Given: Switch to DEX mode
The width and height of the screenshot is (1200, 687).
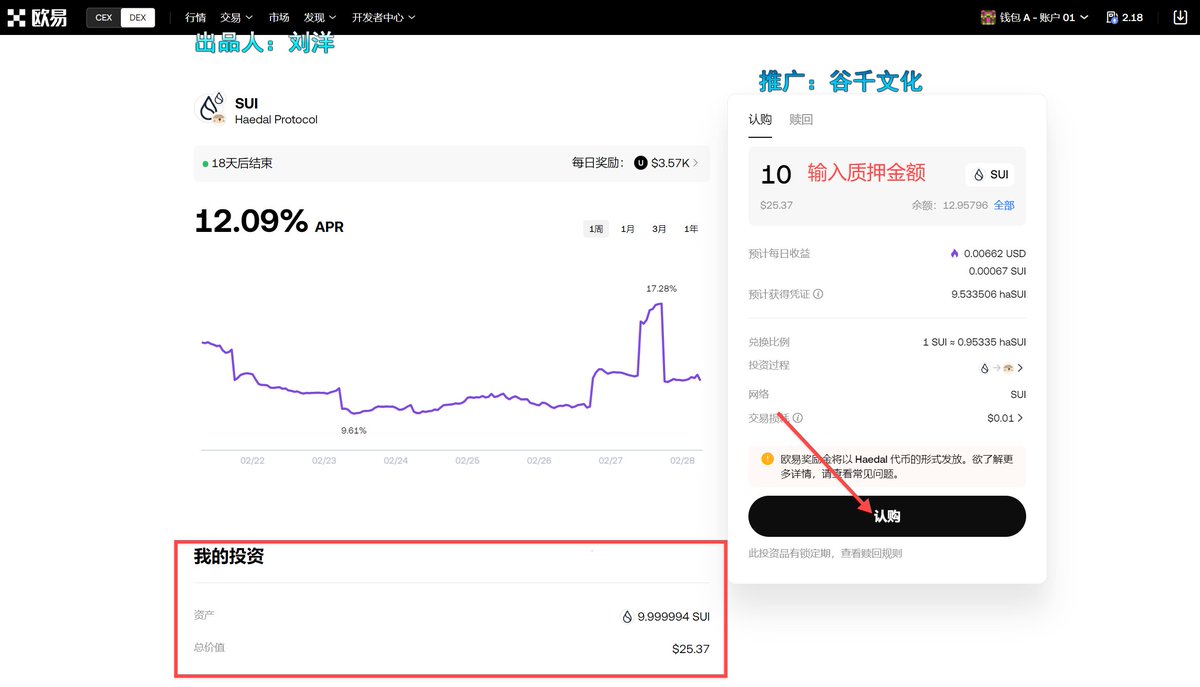Looking at the screenshot, I should click(138, 18).
